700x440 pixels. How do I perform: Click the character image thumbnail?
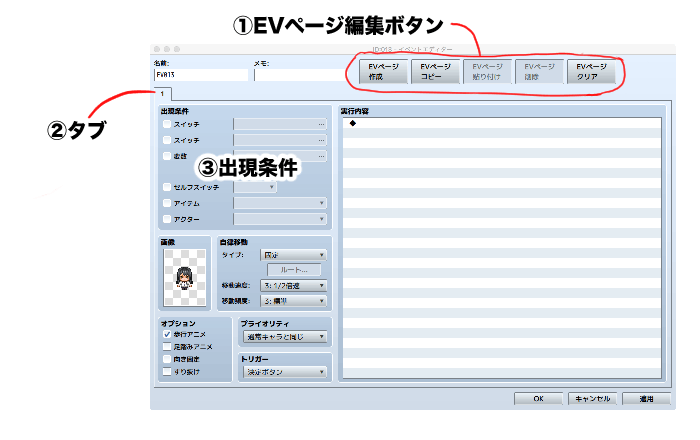pos(184,278)
